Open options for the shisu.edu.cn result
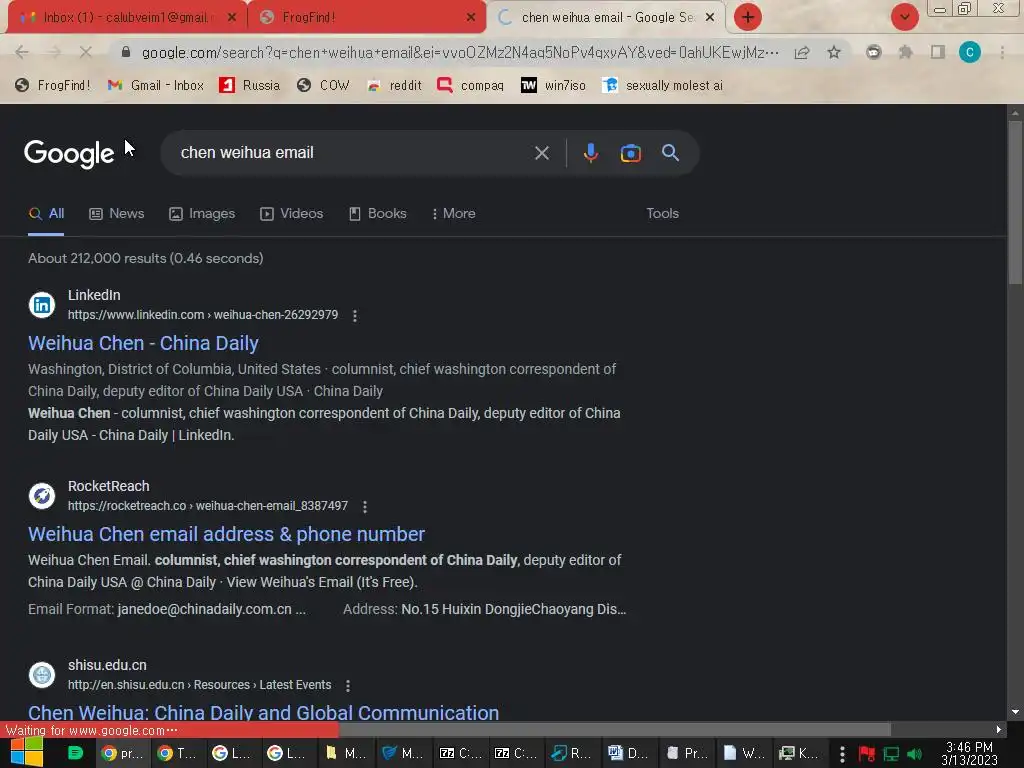 point(348,686)
